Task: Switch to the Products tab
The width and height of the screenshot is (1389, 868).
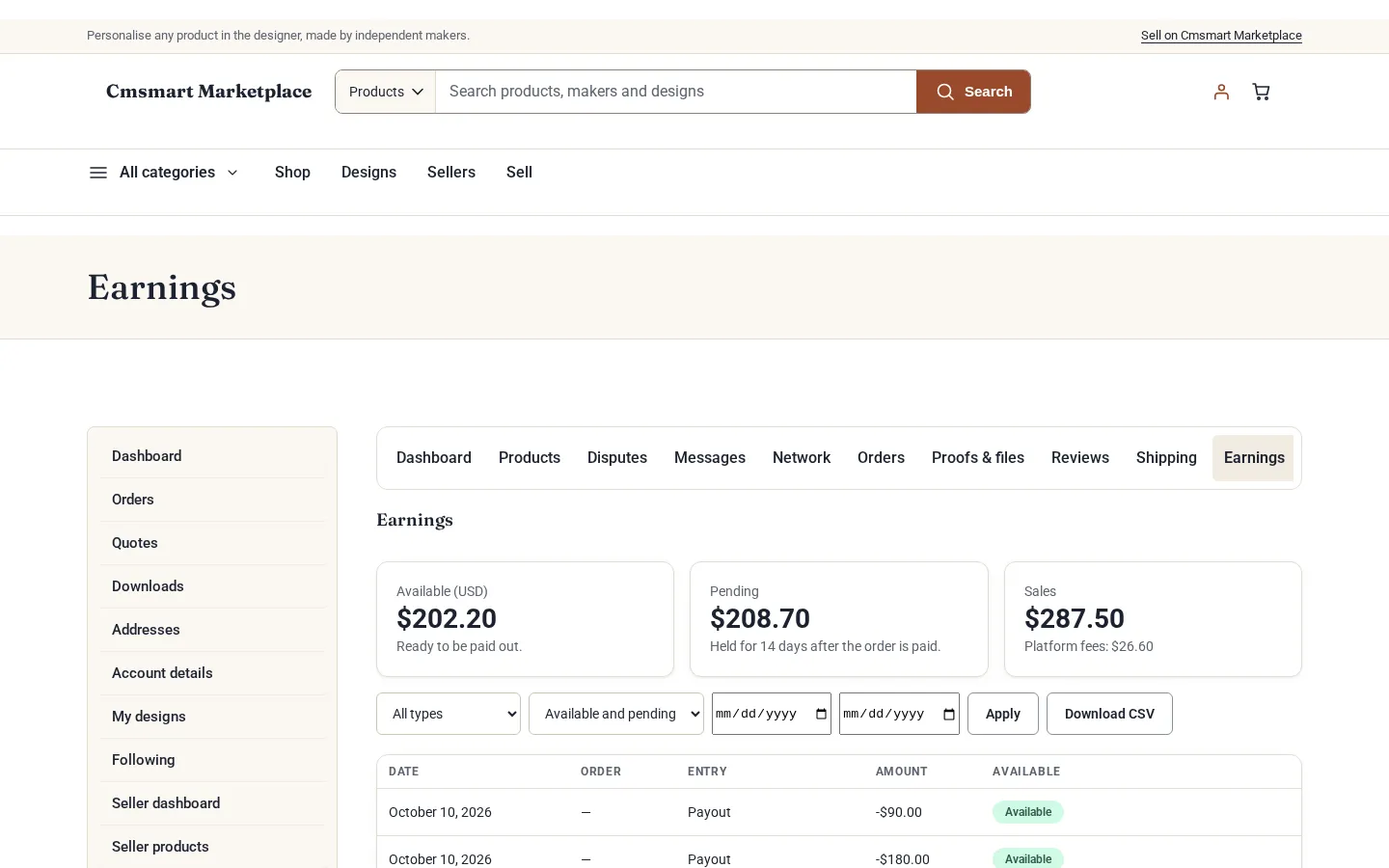Action: (x=530, y=458)
